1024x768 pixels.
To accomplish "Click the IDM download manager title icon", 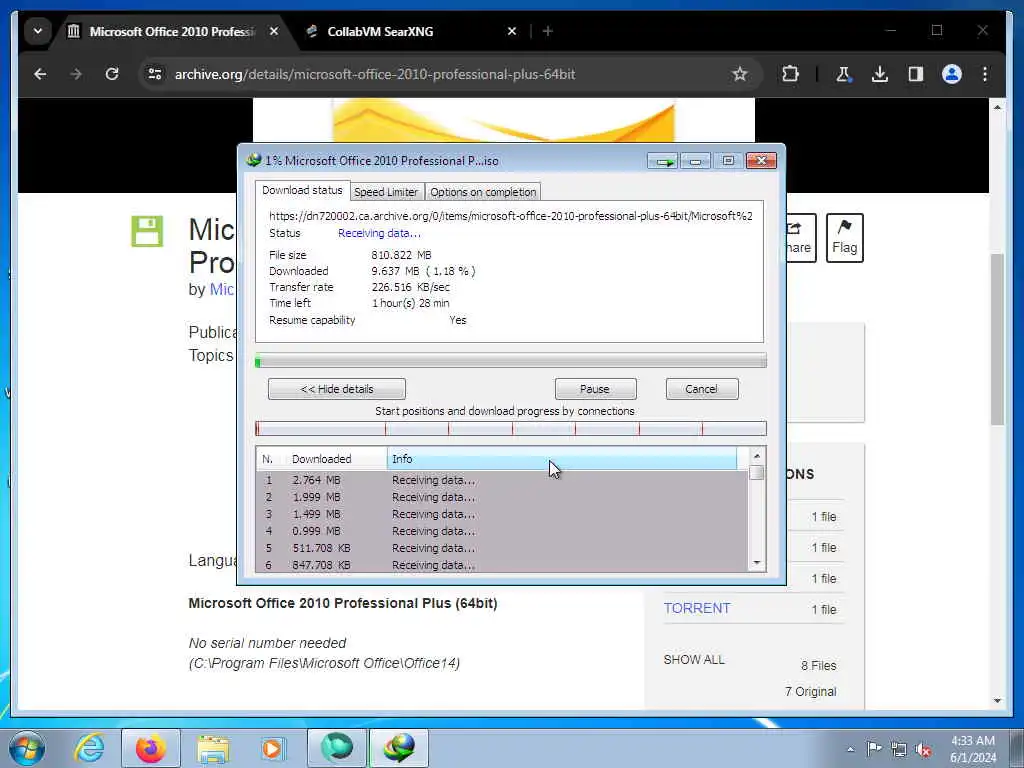I will [253, 160].
